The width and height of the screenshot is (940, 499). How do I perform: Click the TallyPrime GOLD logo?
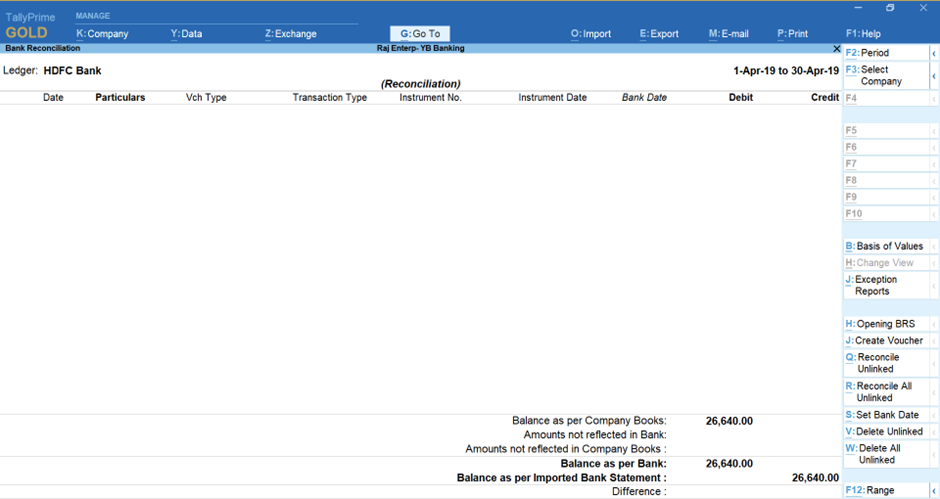pyautogui.click(x=30, y=26)
